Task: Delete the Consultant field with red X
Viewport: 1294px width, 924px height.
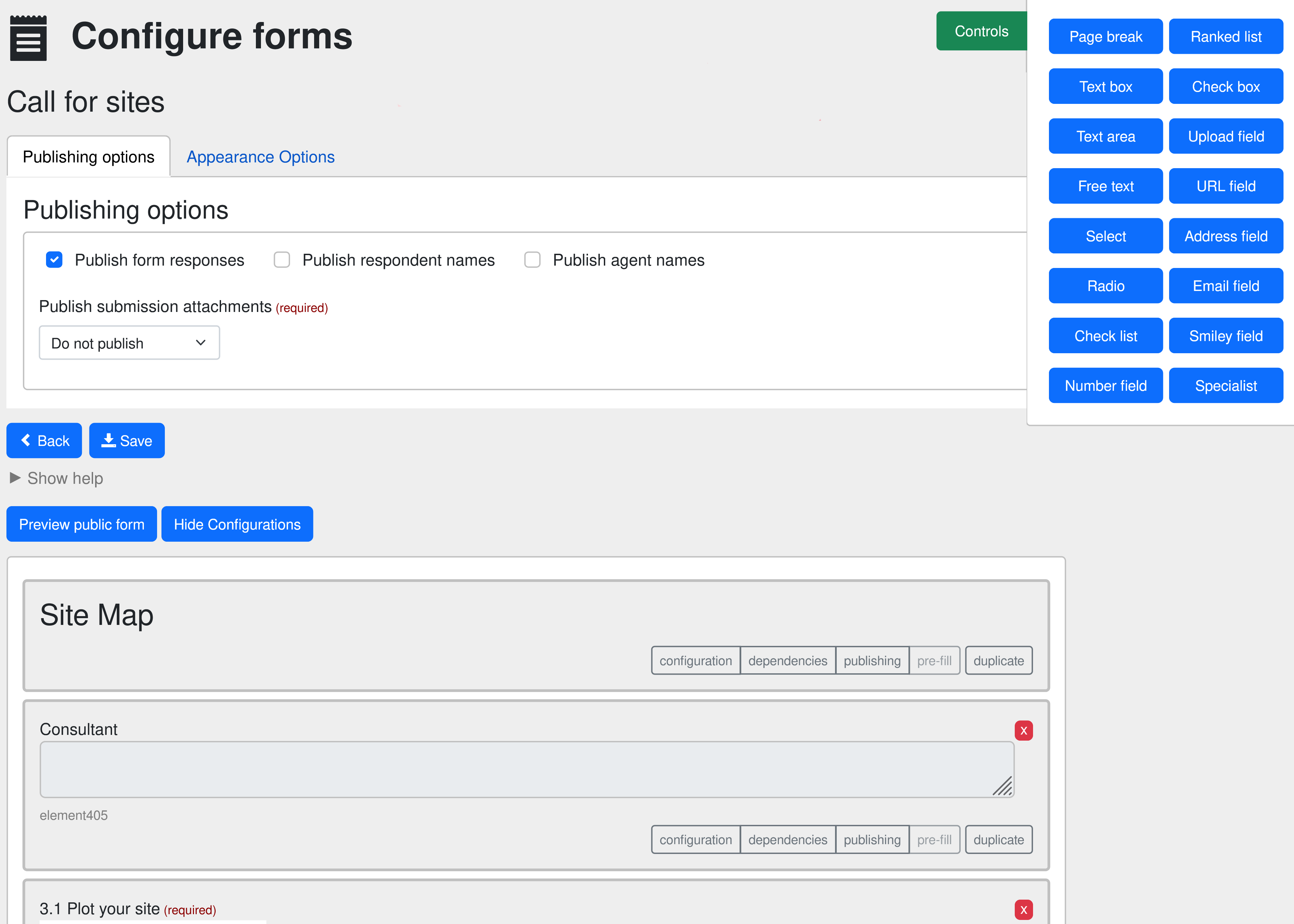Action: coord(1023,730)
